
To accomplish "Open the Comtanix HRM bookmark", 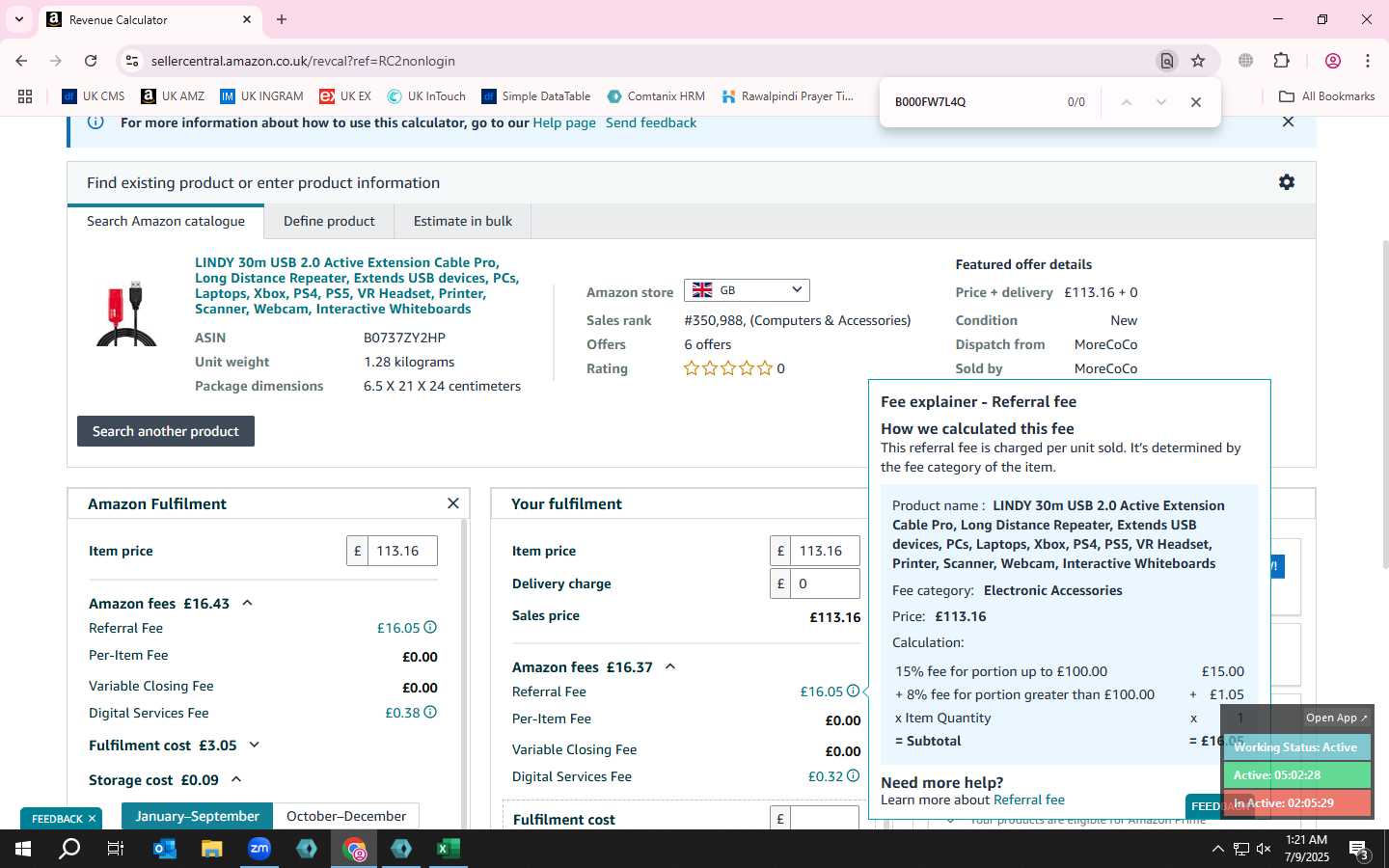I will tap(656, 96).
